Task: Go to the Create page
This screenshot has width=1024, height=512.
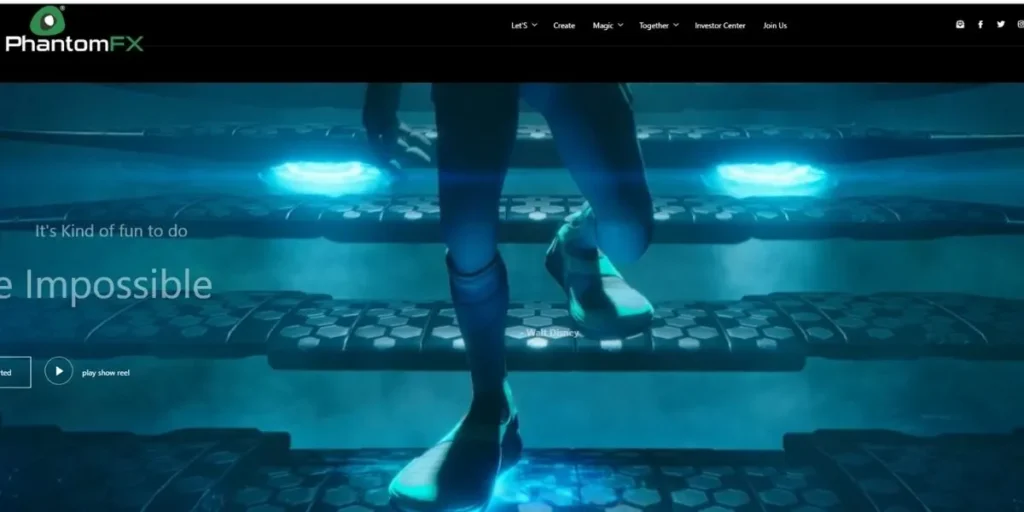Action: [x=564, y=26]
